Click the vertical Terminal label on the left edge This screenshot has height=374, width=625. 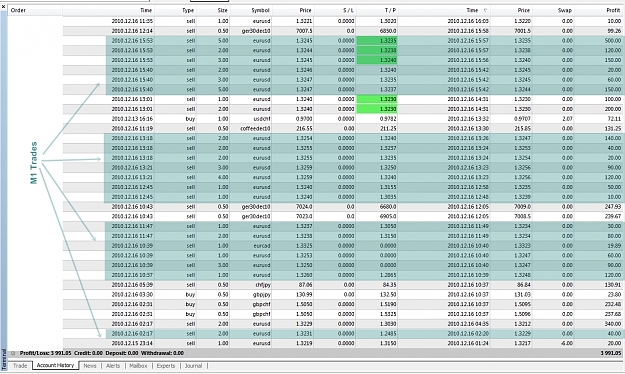[x=4, y=360]
